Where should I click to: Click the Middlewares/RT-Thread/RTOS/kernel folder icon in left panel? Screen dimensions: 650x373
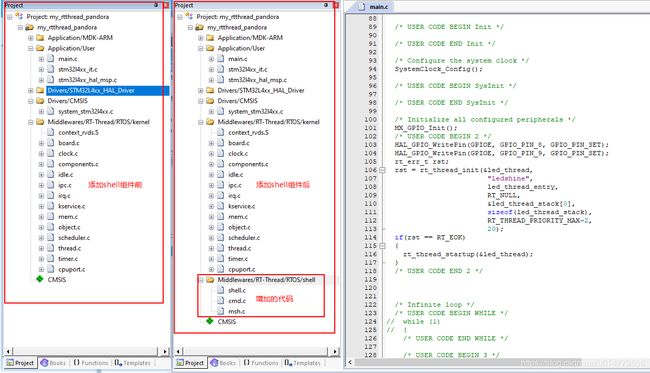pos(40,122)
